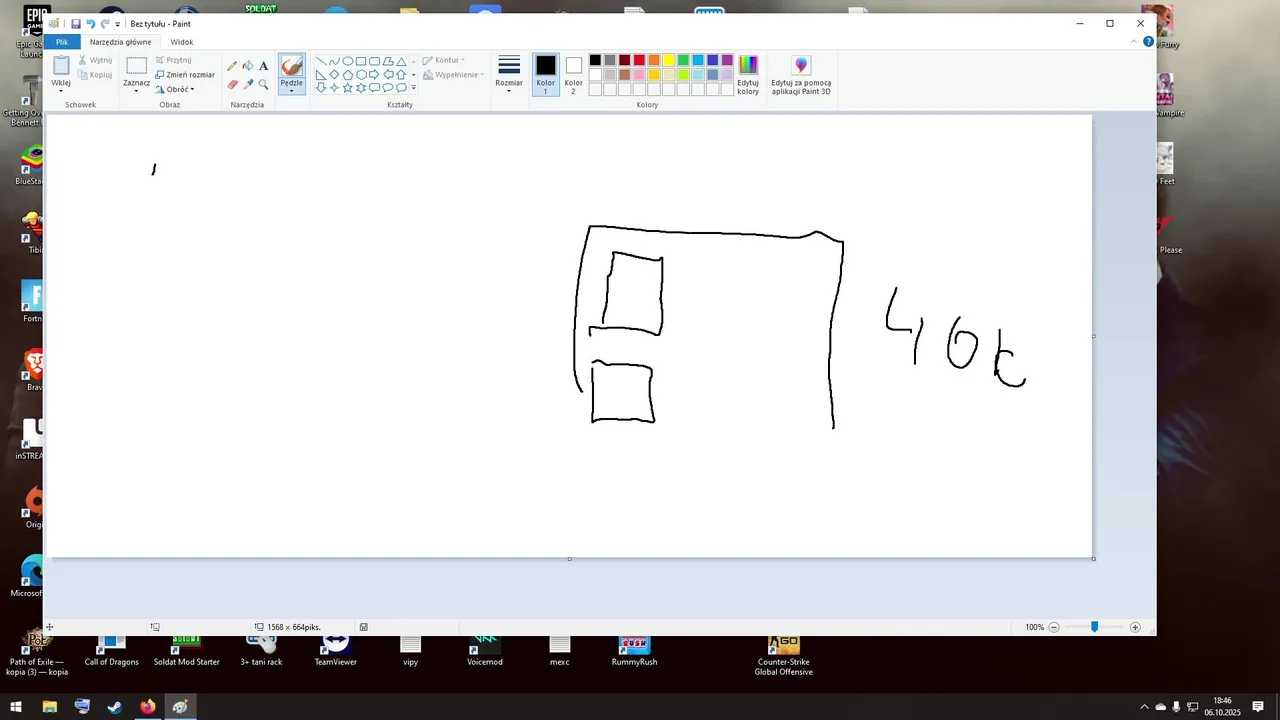Choose the Rectangle shape
Image resolution: width=1280 pixels, height=720 pixels.
[361, 61]
